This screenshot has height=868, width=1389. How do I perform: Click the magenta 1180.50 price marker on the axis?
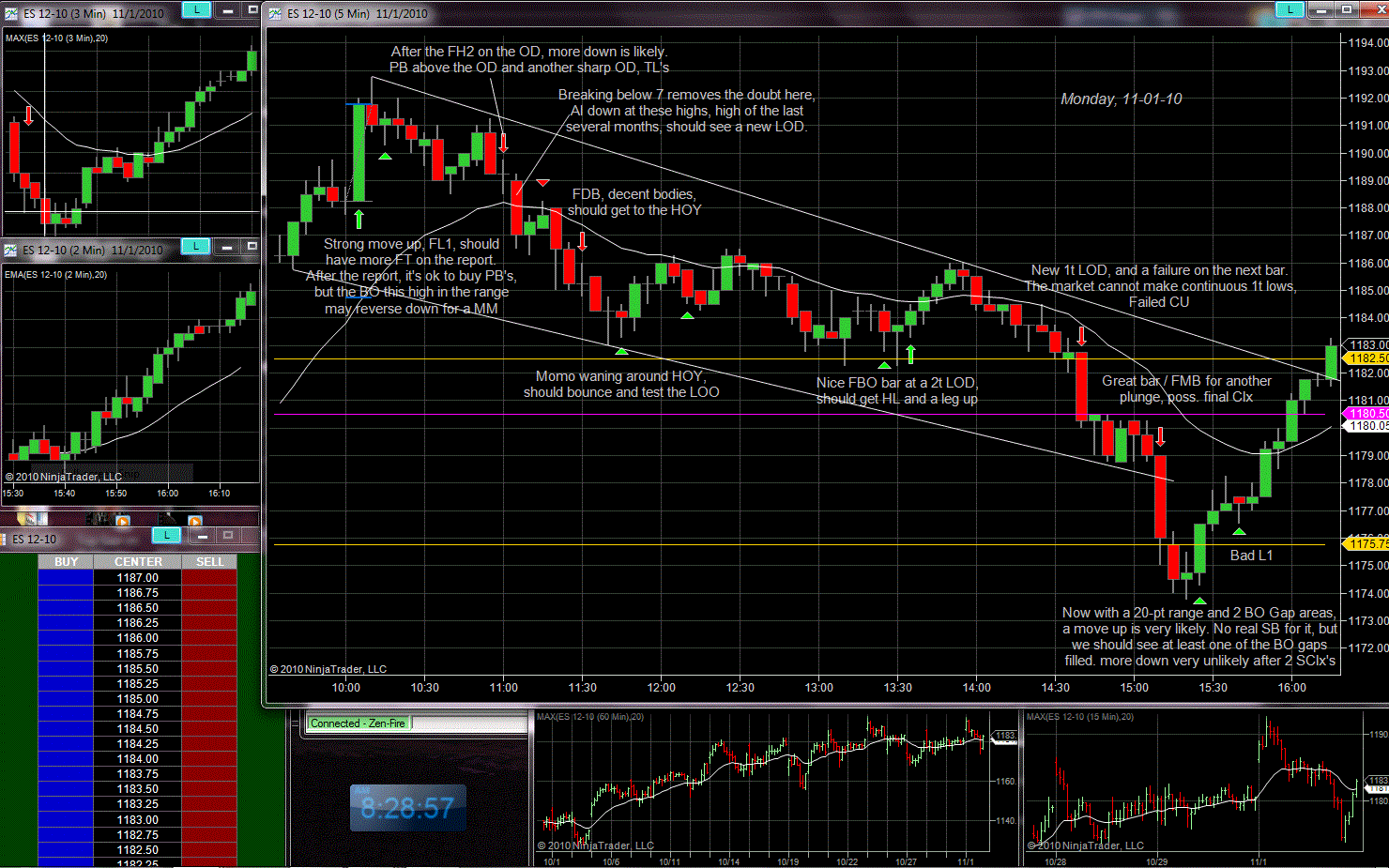point(1366,413)
